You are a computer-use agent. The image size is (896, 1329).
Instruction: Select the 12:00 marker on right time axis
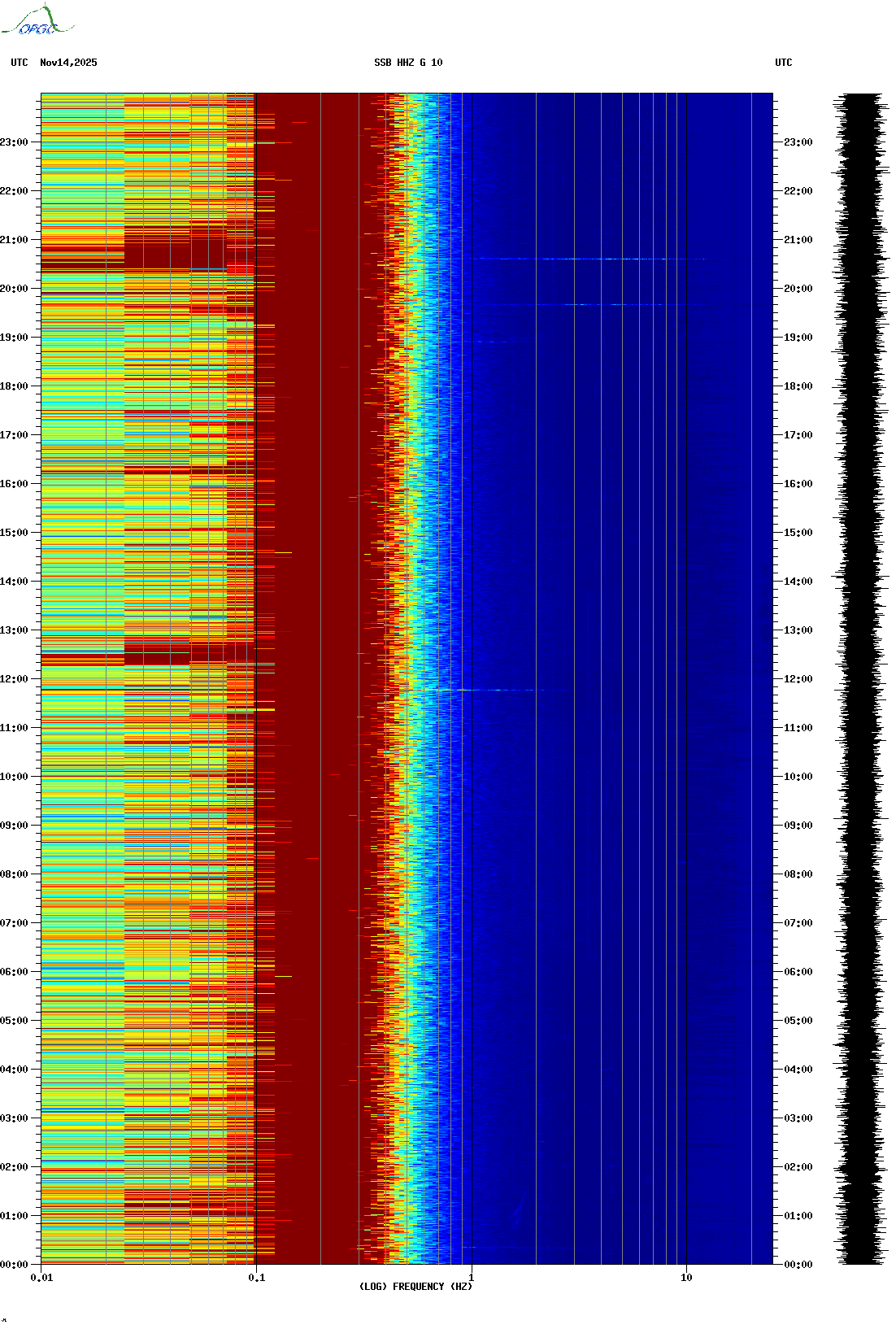798,679
